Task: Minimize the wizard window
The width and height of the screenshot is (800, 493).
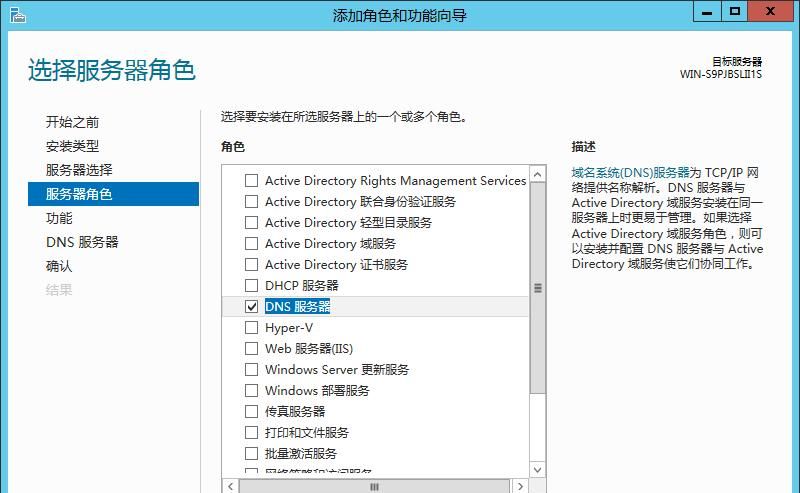Action: pos(707,11)
